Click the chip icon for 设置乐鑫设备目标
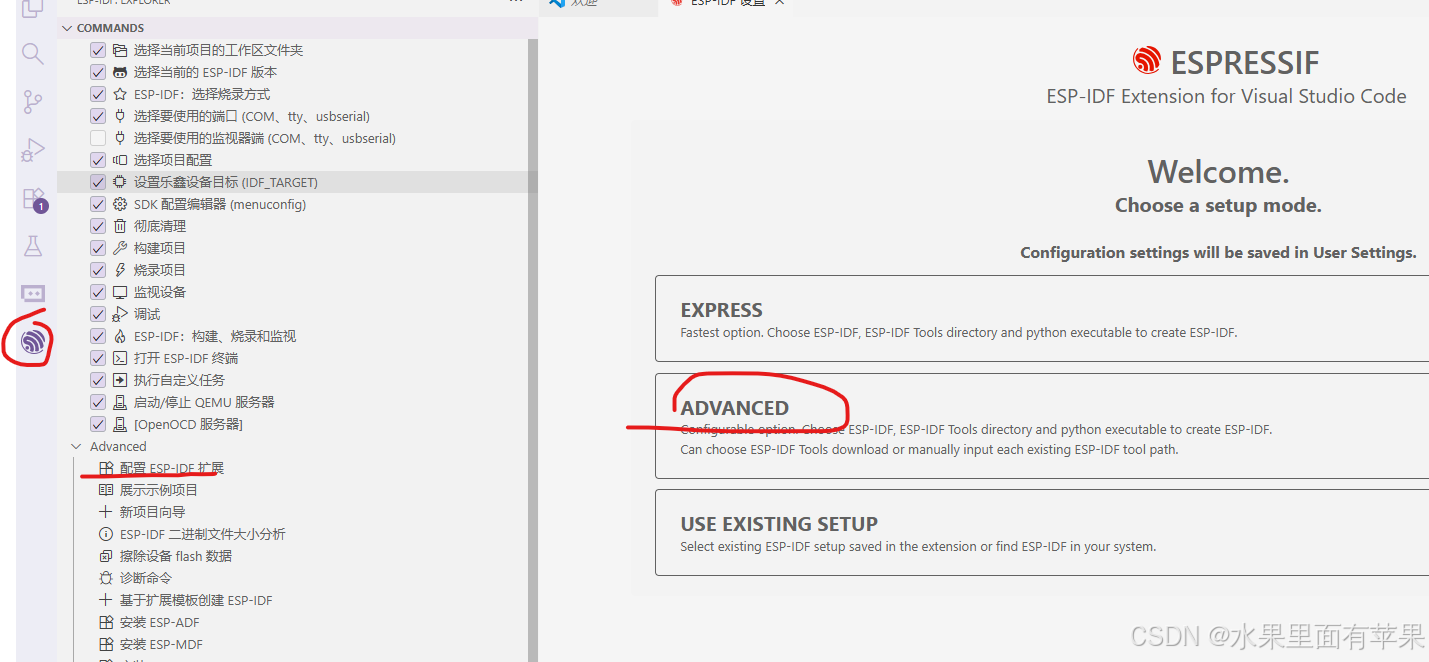This screenshot has width=1429, height=662. click(x=120, y=182)
